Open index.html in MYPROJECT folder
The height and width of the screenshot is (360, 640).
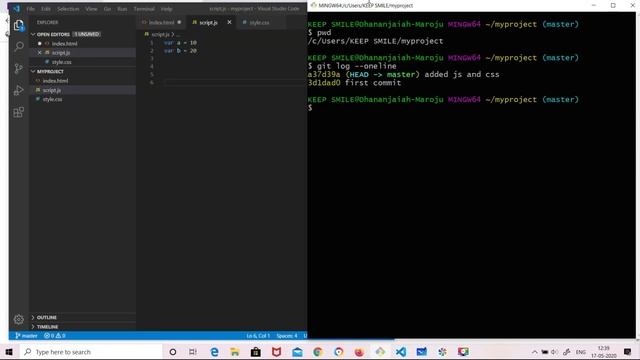click(x=55, y=81)
